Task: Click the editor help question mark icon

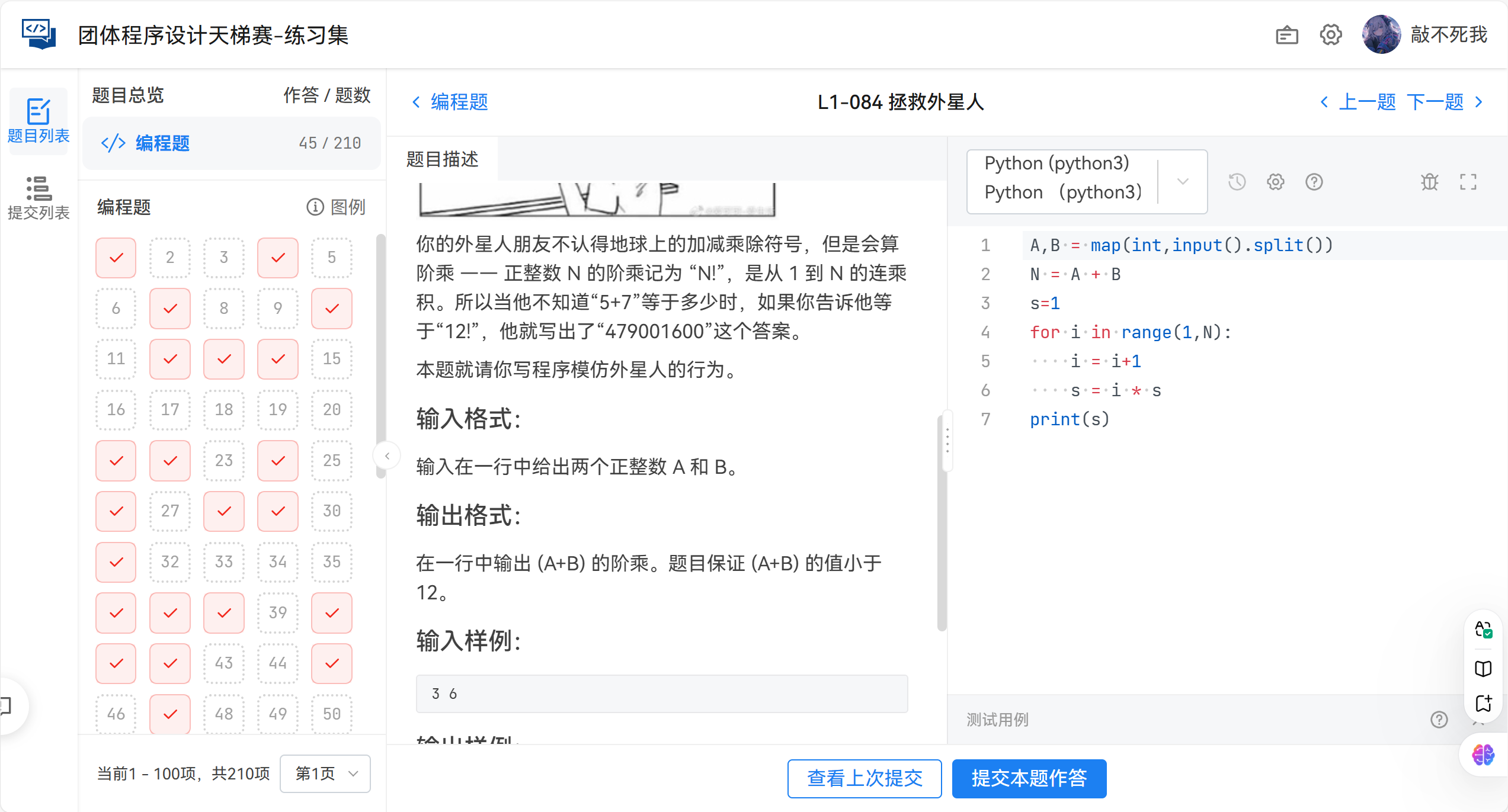Action: click(x=1314, y=182)
